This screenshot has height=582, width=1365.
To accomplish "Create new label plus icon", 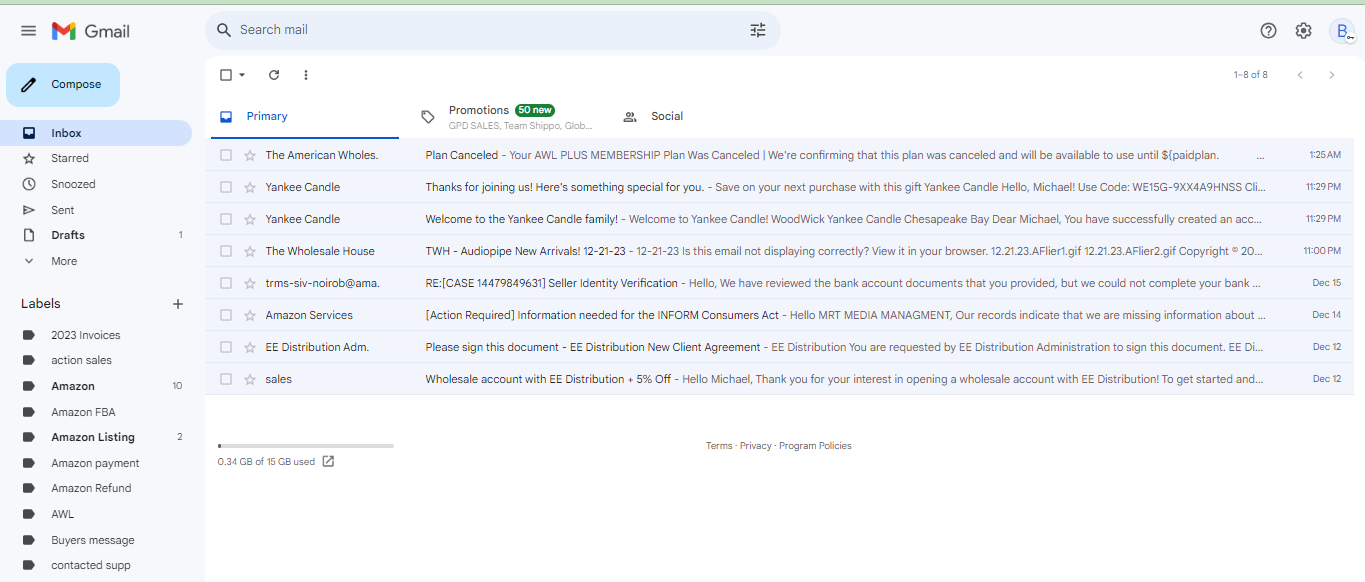I will point(178,304).
